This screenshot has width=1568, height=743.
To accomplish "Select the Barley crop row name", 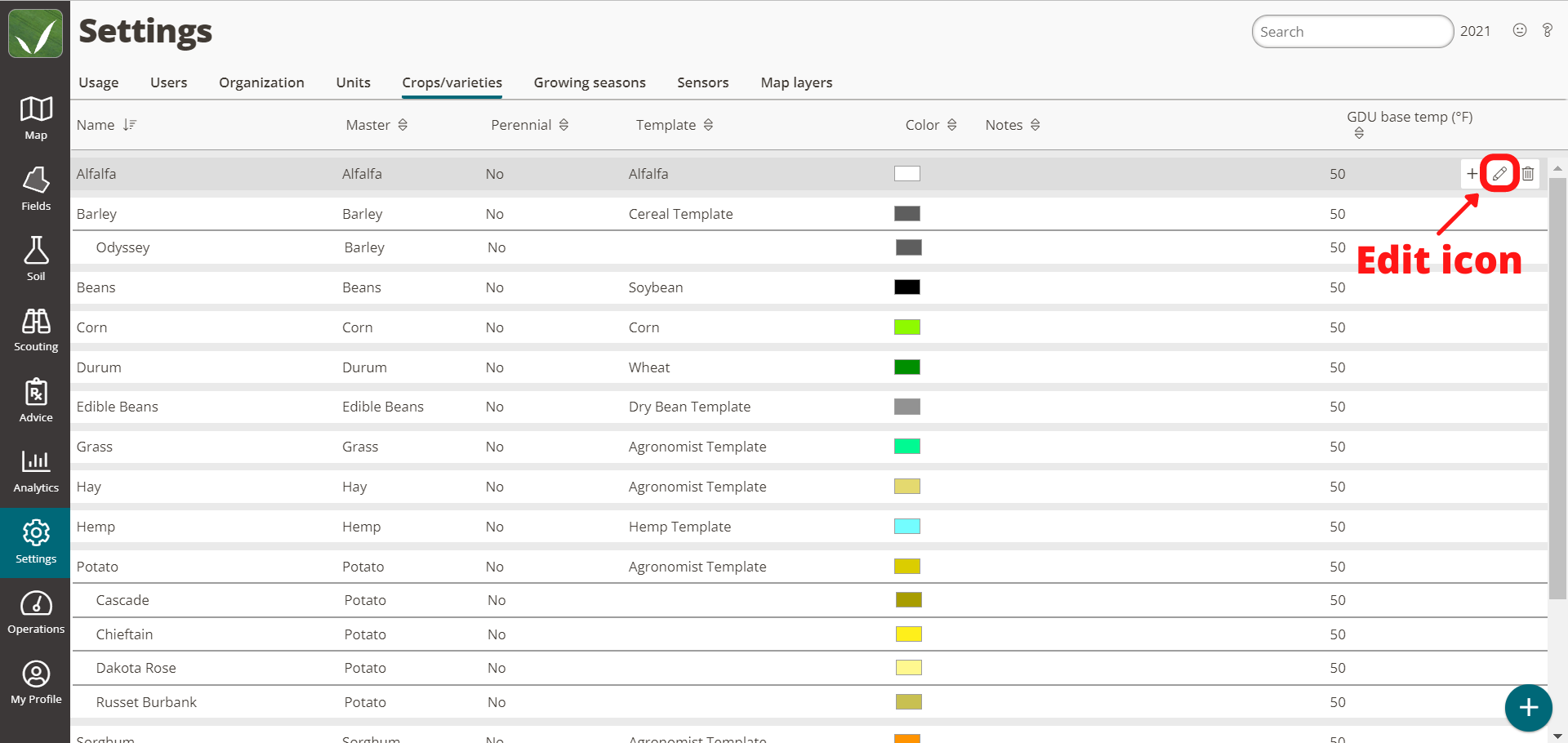I will pyautogui.click(x=96, y=214).
